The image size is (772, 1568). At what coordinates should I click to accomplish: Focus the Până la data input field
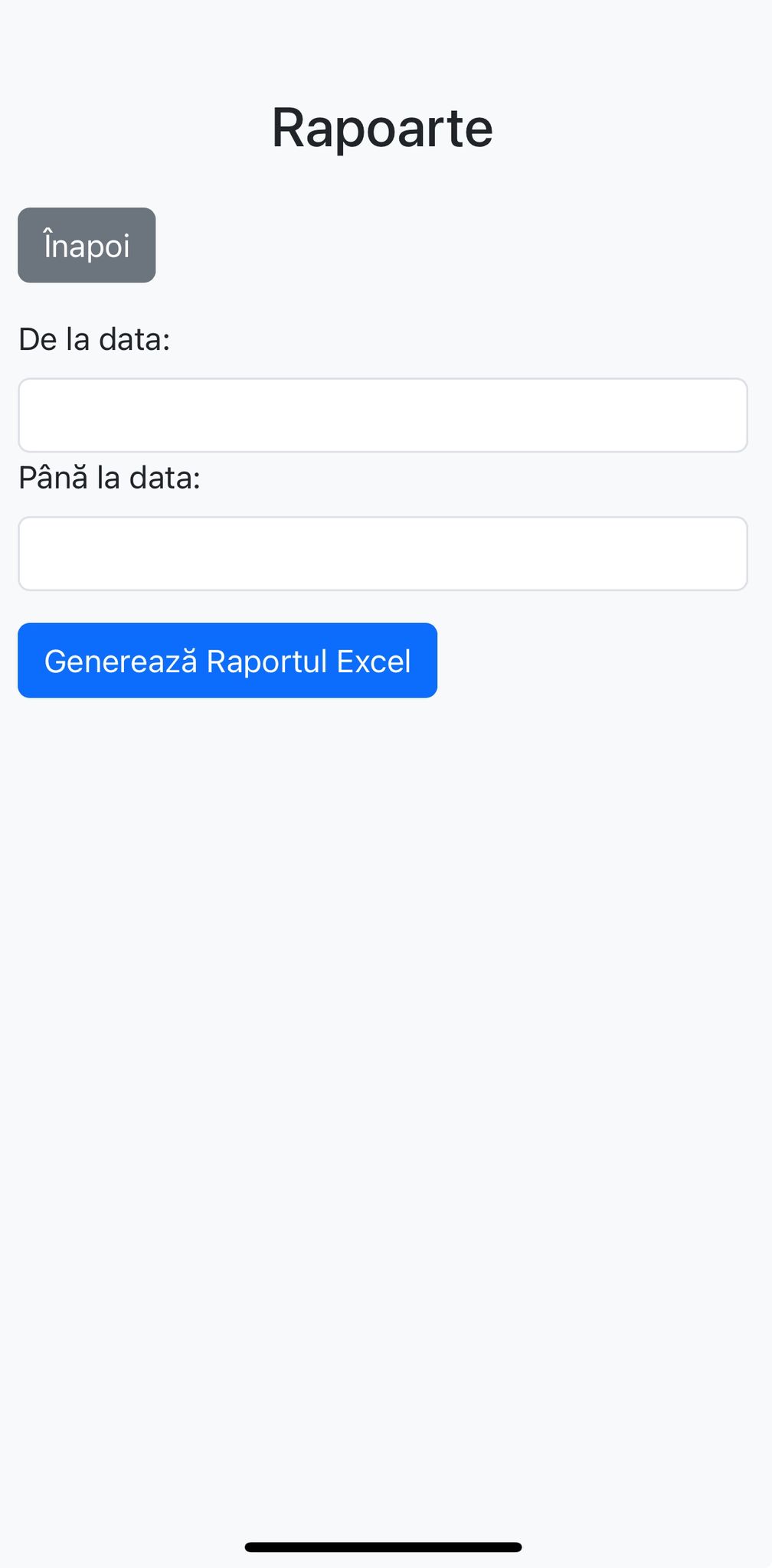[x=382, y=554]
